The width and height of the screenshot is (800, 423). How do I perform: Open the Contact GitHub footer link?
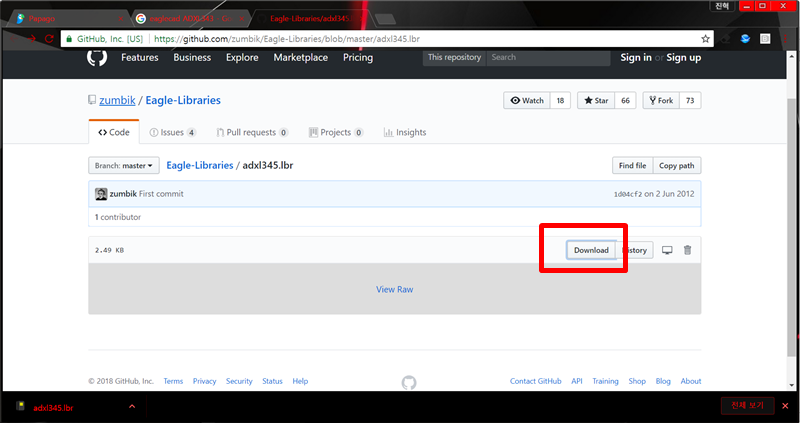click(x=536, y=381)
